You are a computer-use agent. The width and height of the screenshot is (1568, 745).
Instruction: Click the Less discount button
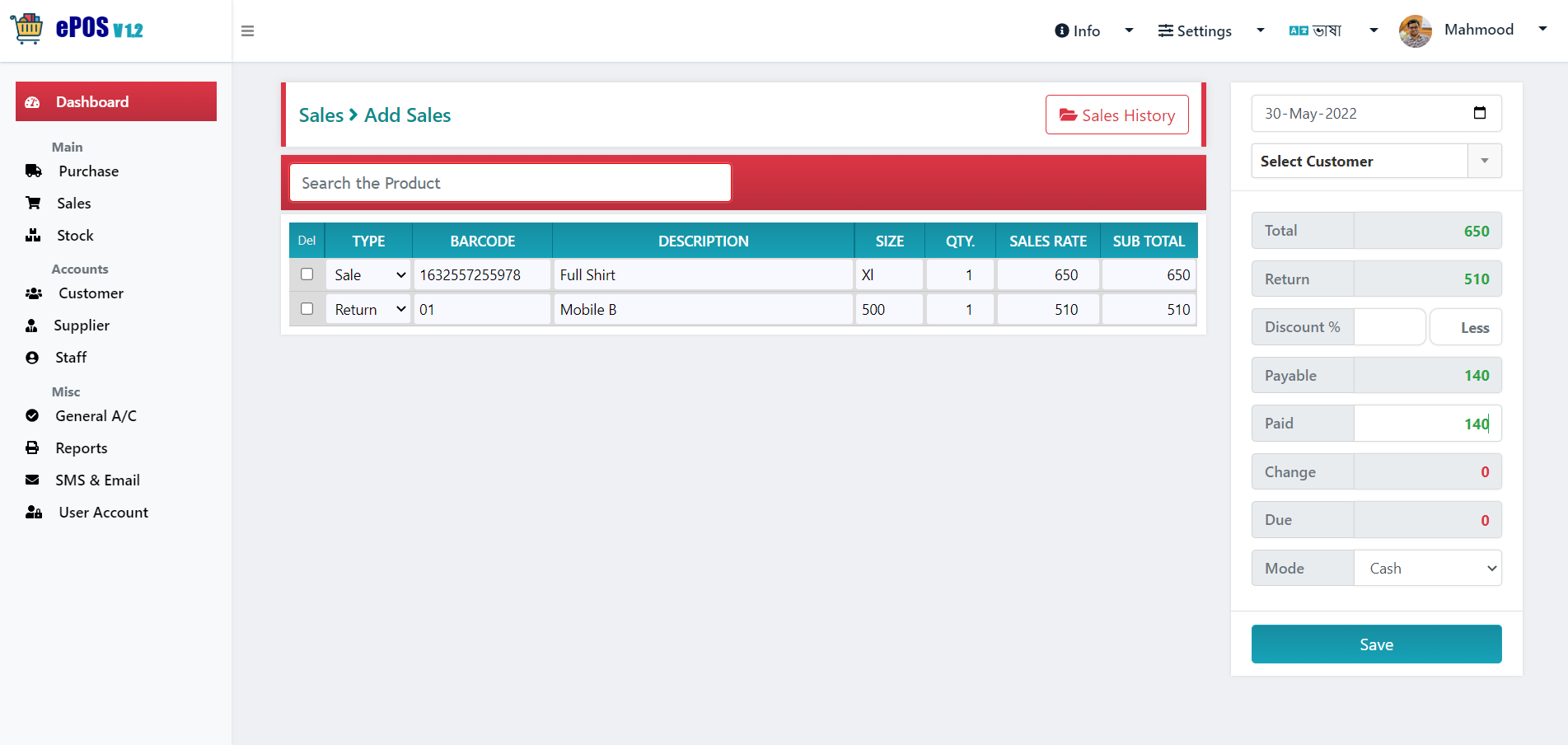[1466, 327]
